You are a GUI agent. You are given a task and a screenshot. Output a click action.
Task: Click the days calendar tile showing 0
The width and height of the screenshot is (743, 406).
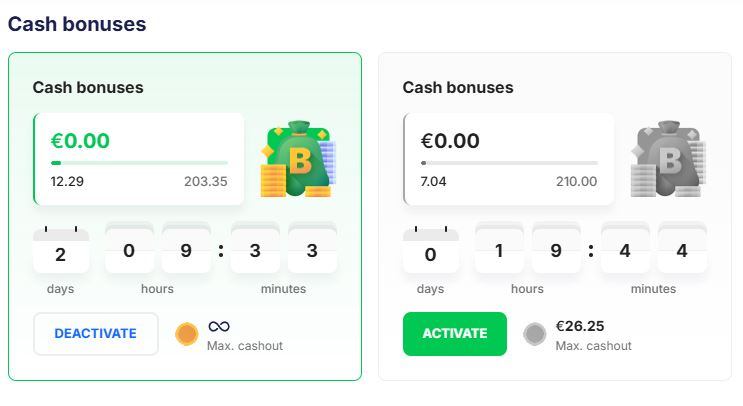coord(430,253)
